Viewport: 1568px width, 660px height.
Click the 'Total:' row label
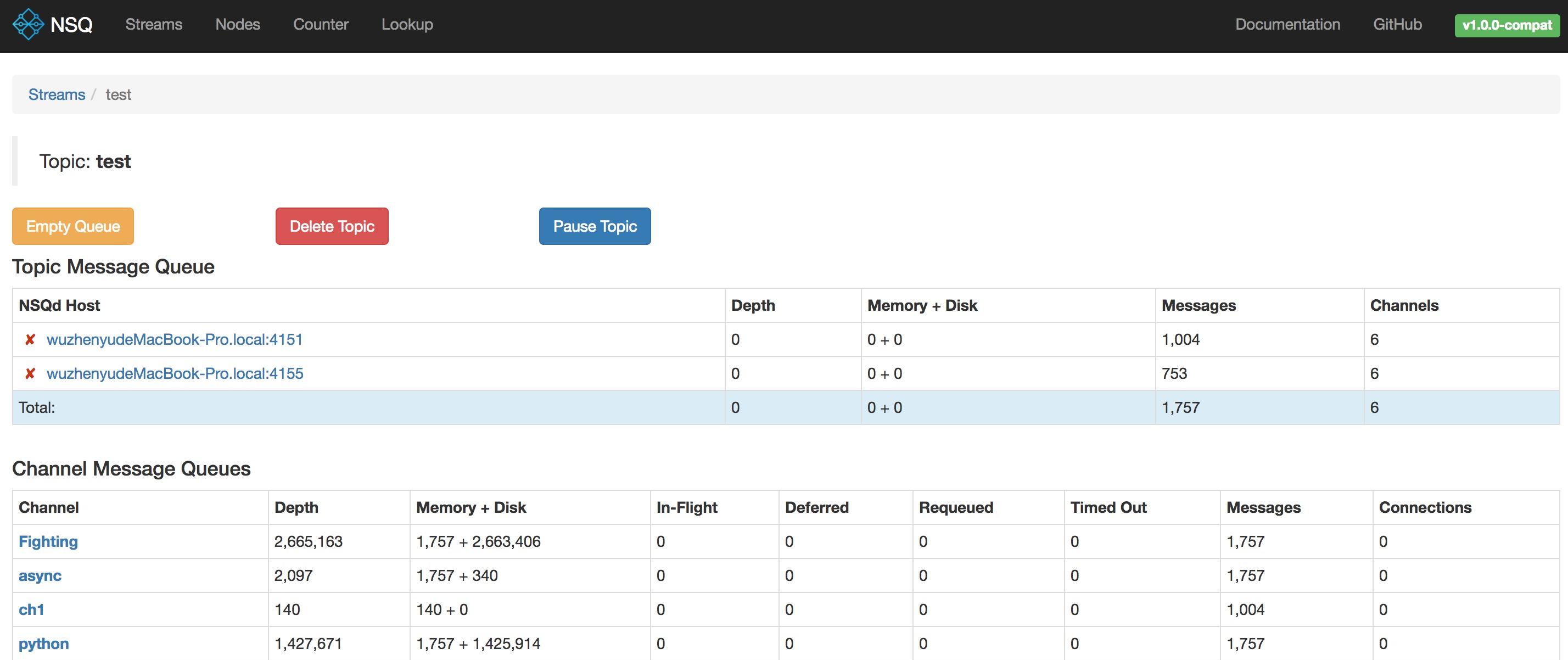pos(37,408)
